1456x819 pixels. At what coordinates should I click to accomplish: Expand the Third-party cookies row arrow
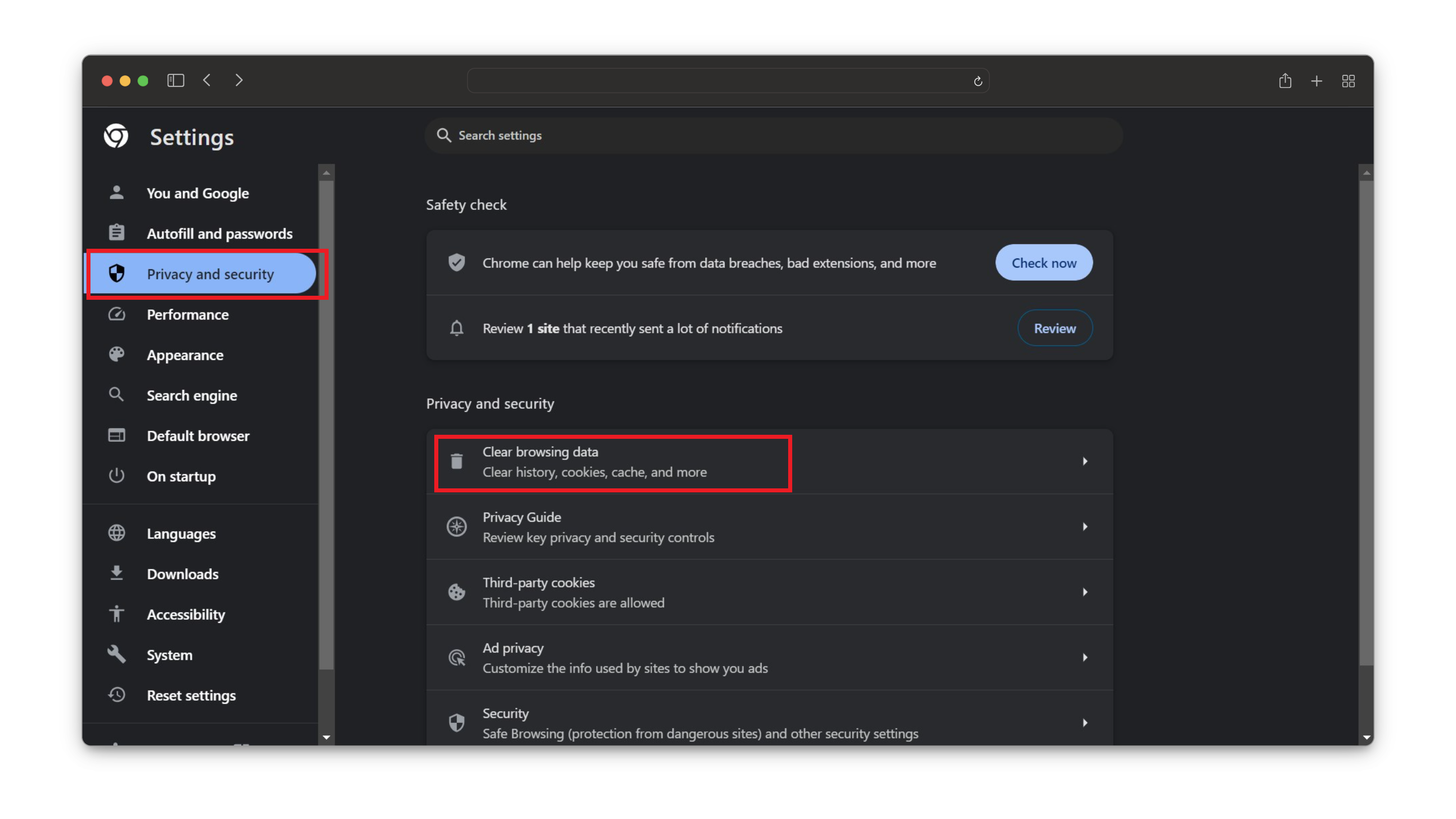click(x=1084, y=592)
